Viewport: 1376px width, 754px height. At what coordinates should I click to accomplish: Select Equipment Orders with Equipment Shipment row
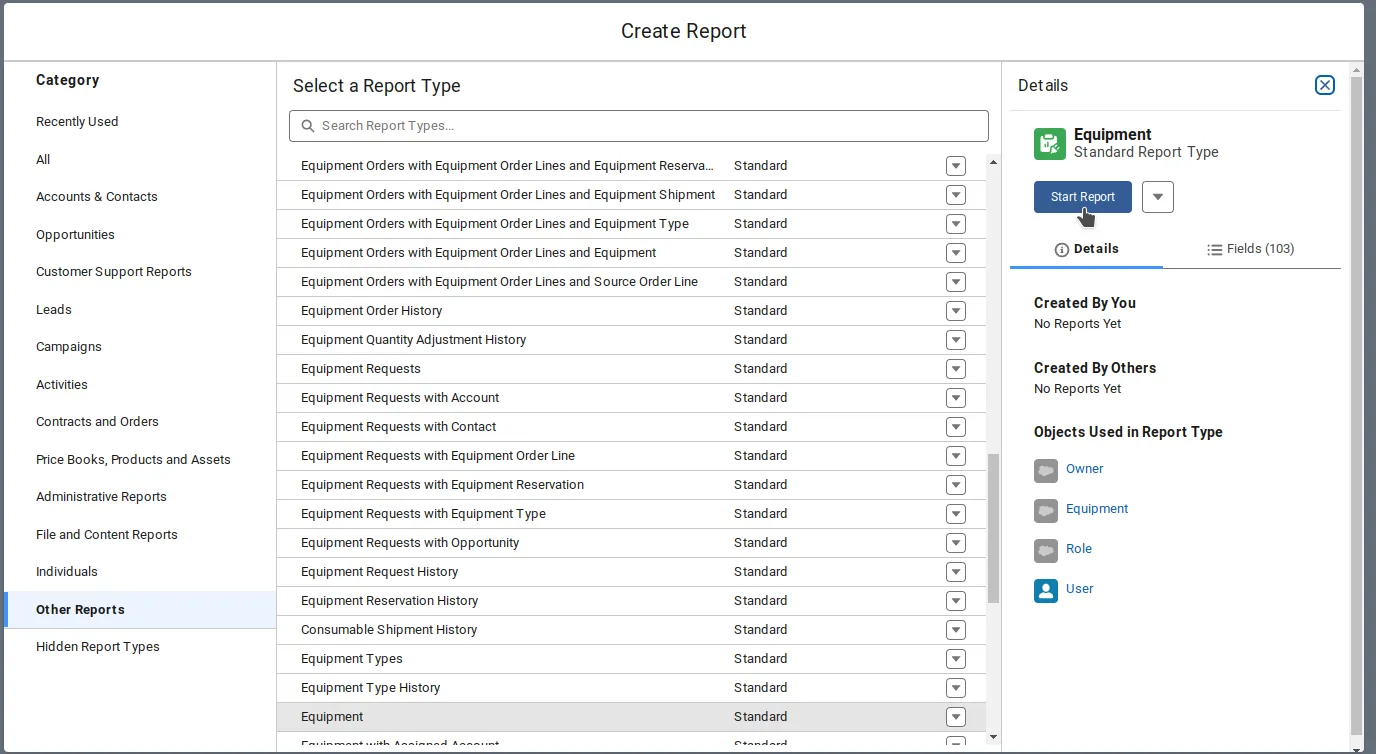tap(631, 195)
